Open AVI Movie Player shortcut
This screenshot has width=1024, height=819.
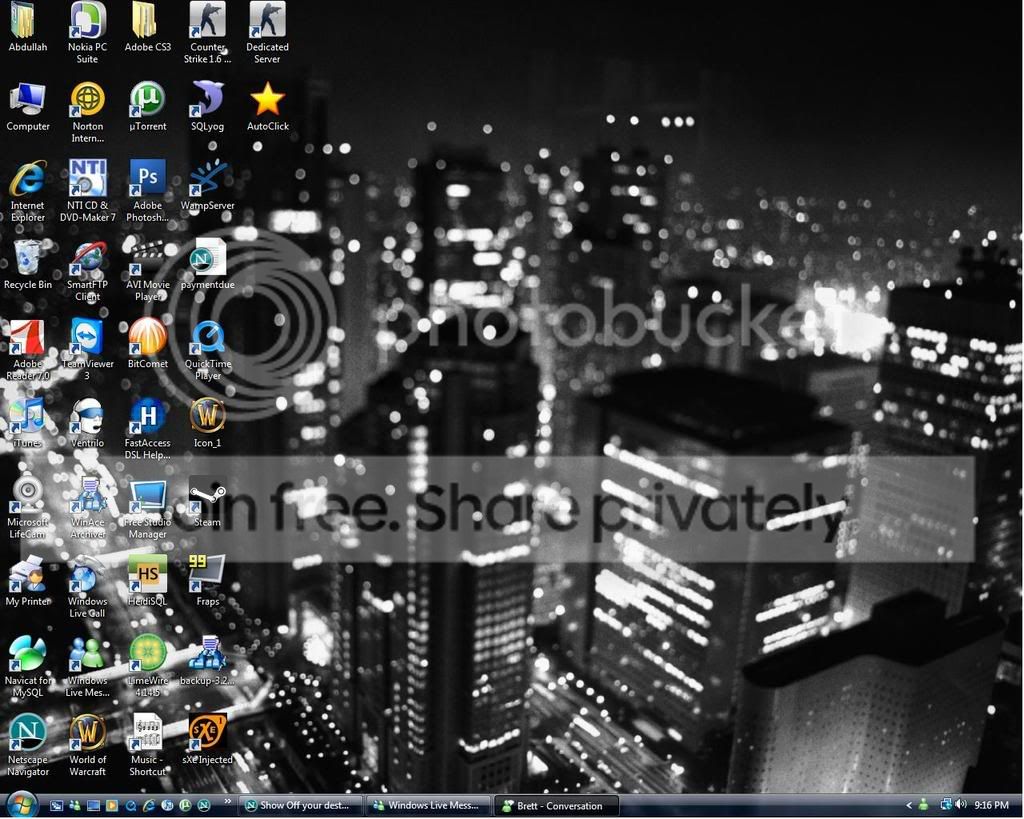coord(148,271)
